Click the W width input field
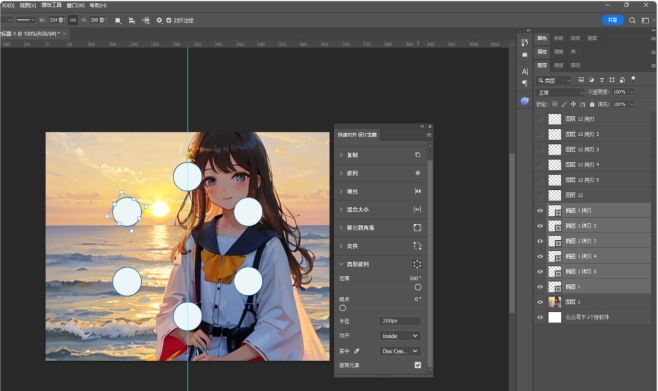658x391 pixels. click(x=57, y=20)
